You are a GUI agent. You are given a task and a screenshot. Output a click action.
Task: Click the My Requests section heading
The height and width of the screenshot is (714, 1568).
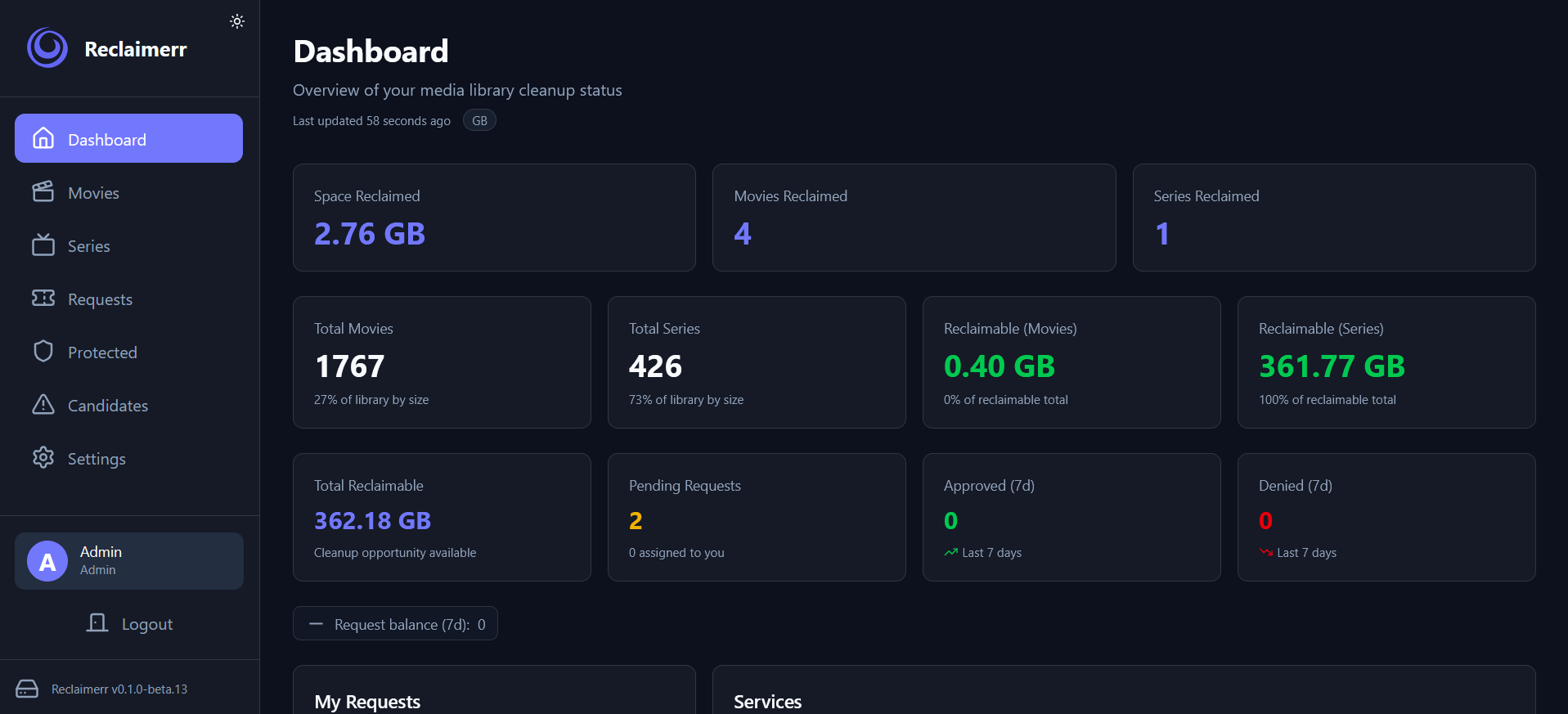pyautogui.click(x=367, y=702)
